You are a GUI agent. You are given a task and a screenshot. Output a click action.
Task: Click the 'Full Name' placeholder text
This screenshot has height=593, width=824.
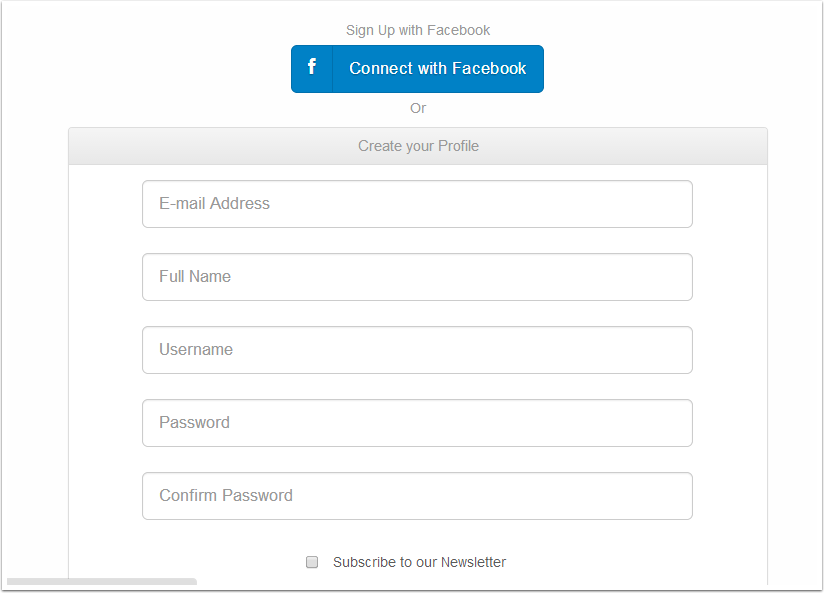[x=195, y=277]
